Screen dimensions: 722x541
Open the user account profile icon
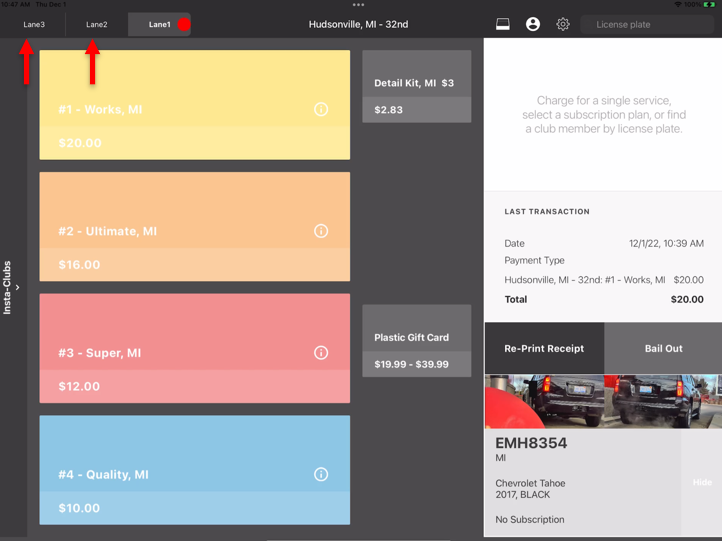(533, 24)
